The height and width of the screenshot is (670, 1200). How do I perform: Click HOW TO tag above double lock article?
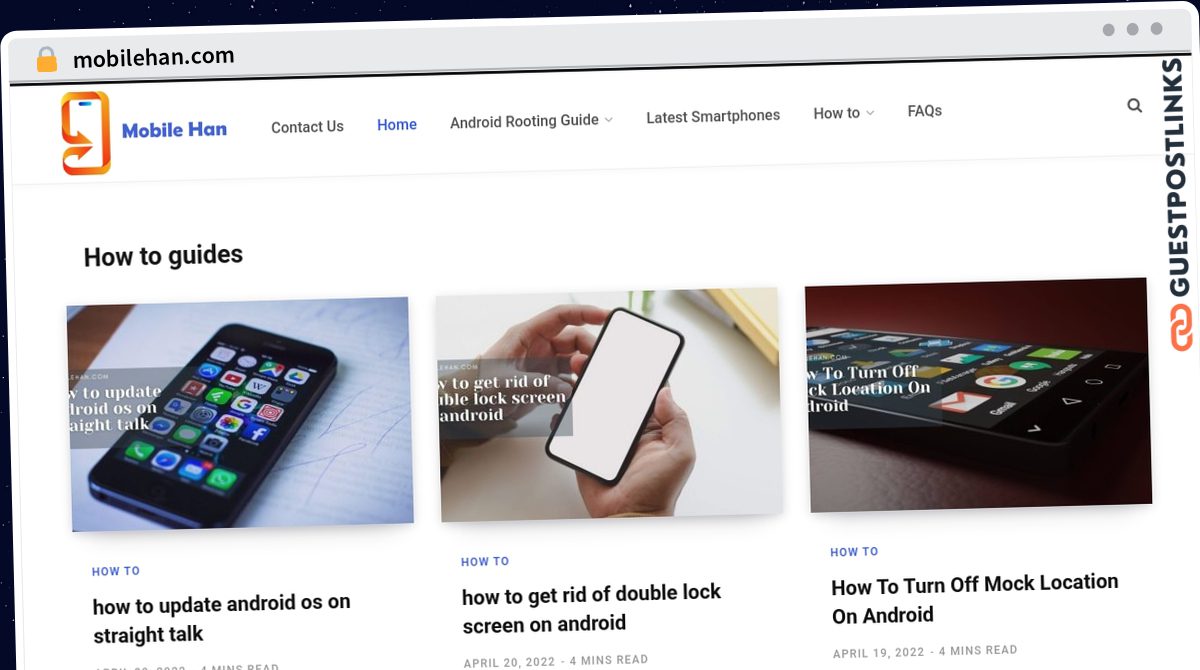(x=485, y=561)
